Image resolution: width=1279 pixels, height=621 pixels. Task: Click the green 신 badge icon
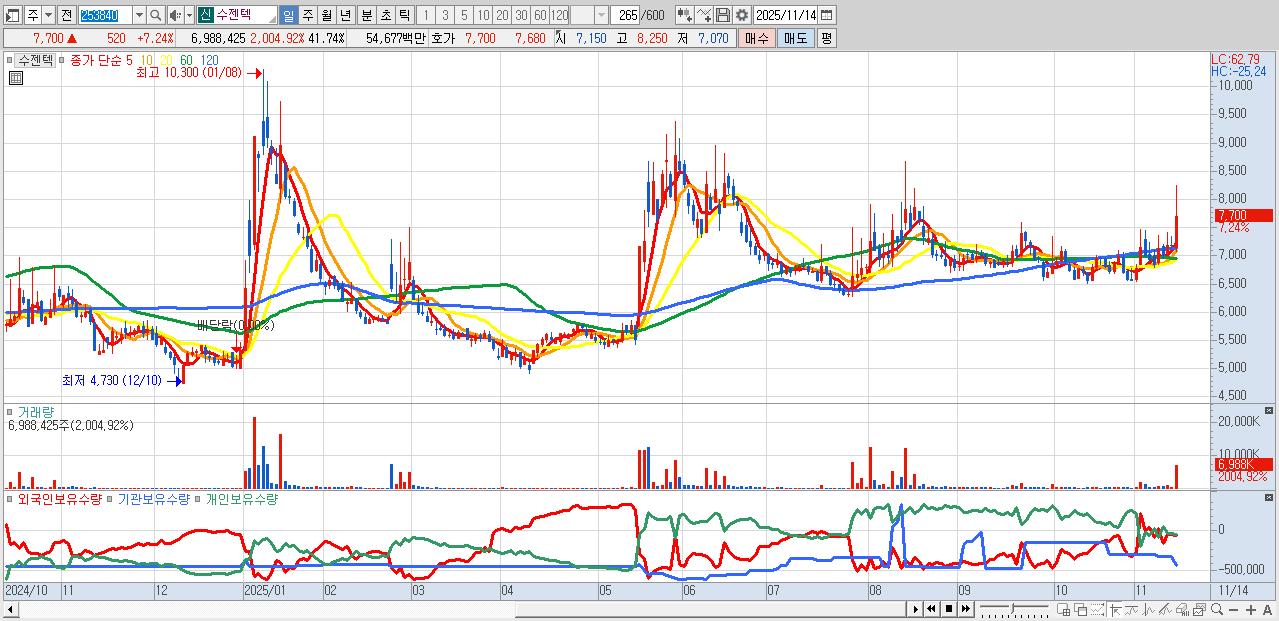coord(205,15)
